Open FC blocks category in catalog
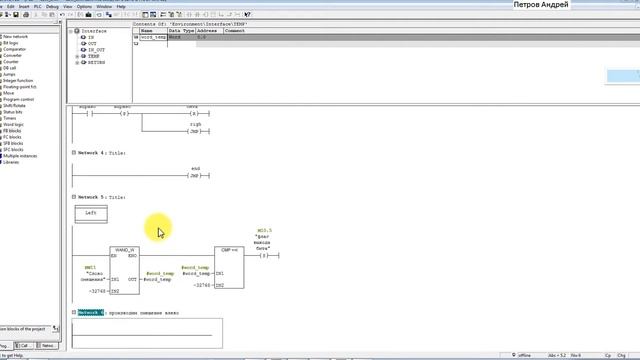Screen dimensions: 640x360 [x=12, y=137]
